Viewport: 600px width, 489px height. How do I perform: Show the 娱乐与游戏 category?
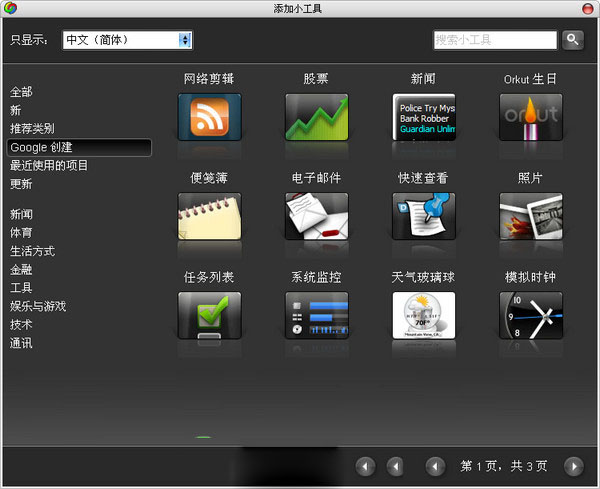point(38,306)
